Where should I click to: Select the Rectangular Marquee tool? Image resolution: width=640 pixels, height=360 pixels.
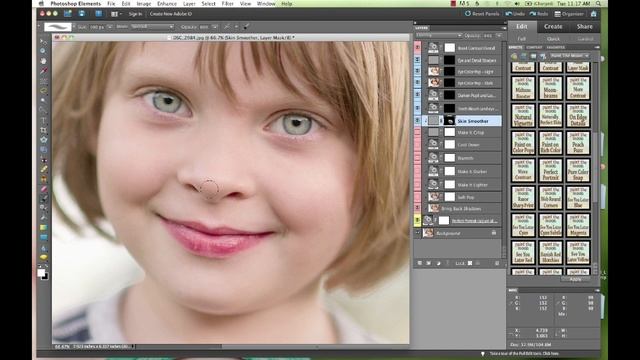(43, 81)
